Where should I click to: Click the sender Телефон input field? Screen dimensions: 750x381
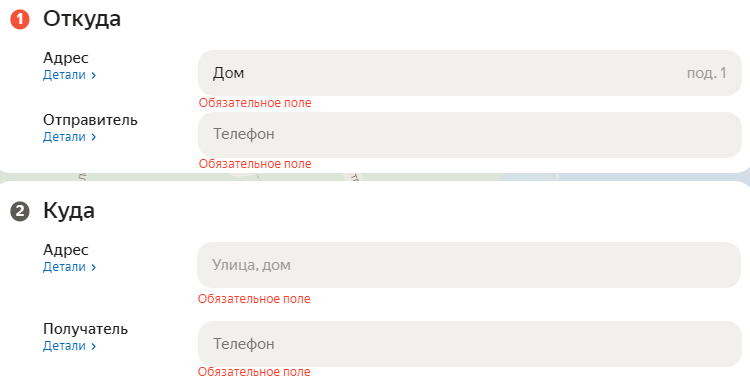(470, 135)
